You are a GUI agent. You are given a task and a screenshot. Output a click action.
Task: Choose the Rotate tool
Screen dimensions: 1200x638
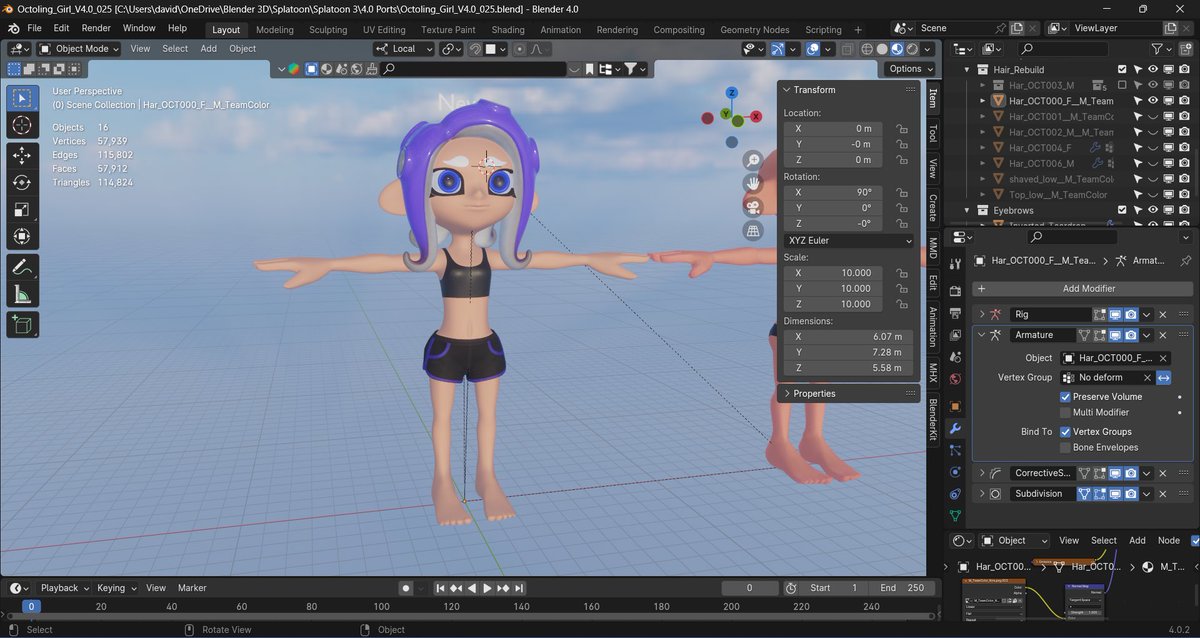pos(23,182)
